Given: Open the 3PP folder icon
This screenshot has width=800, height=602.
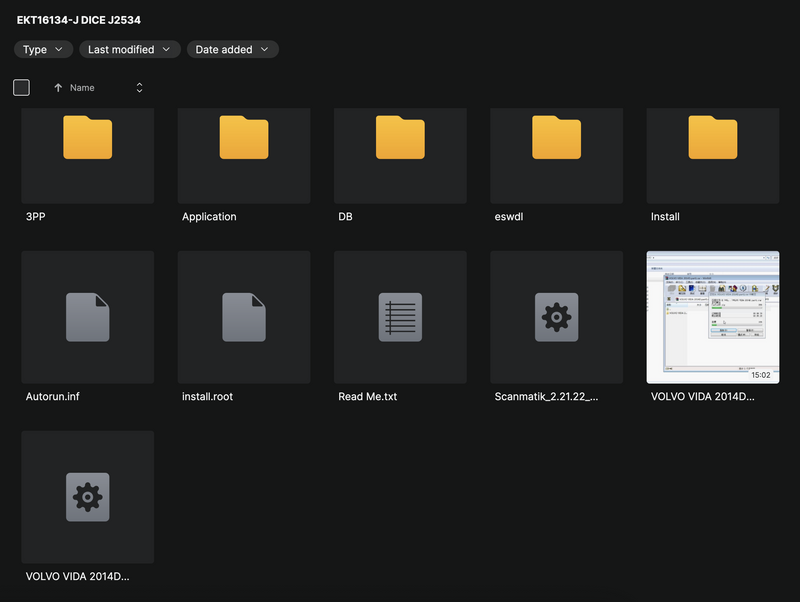Looking at the screenshot, I should pyautogui.click(x=87, y=138).
